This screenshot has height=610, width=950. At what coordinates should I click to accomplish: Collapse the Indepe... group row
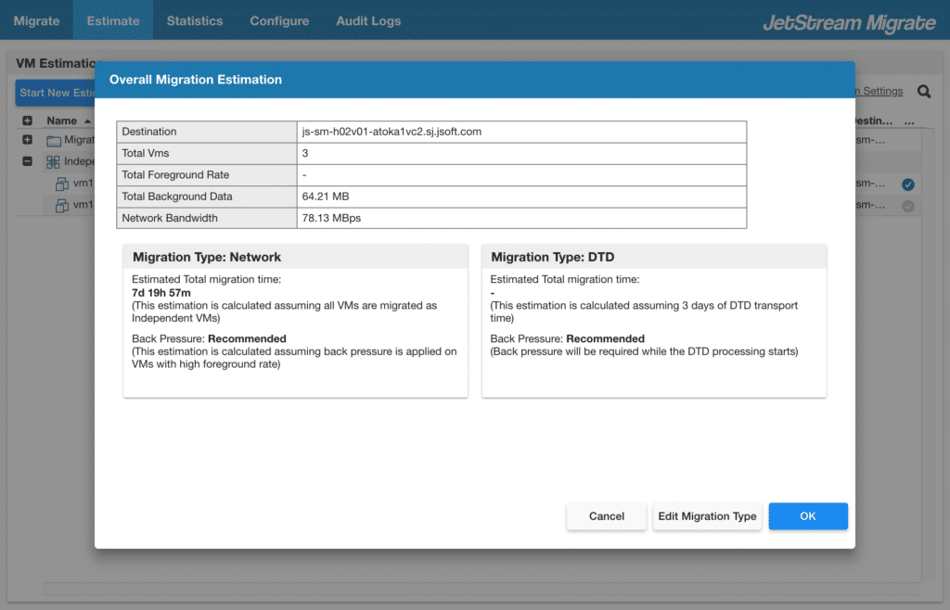[27, 161]
